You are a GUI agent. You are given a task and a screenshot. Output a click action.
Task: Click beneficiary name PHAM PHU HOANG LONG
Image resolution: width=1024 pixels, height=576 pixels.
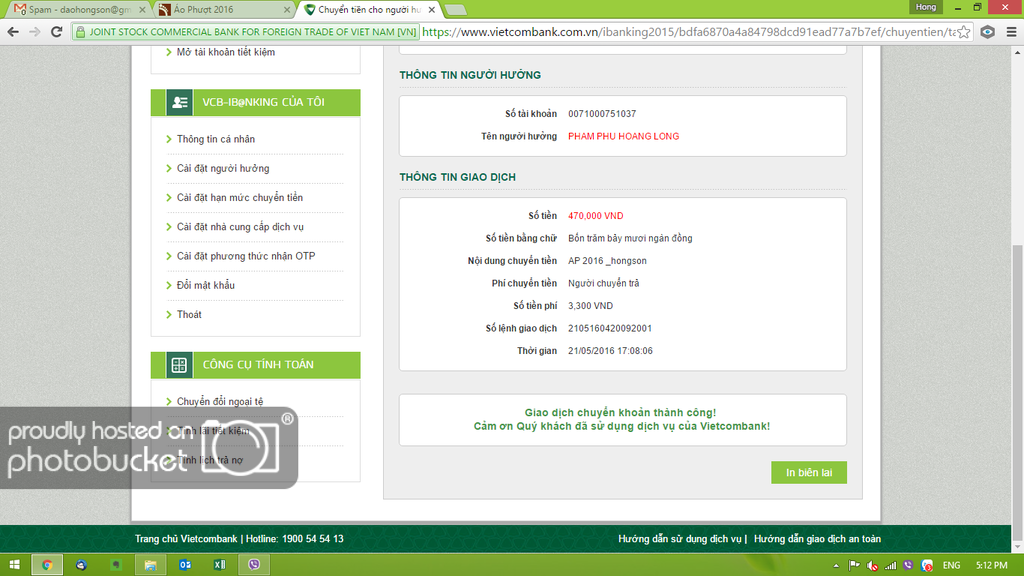(623, 136)
